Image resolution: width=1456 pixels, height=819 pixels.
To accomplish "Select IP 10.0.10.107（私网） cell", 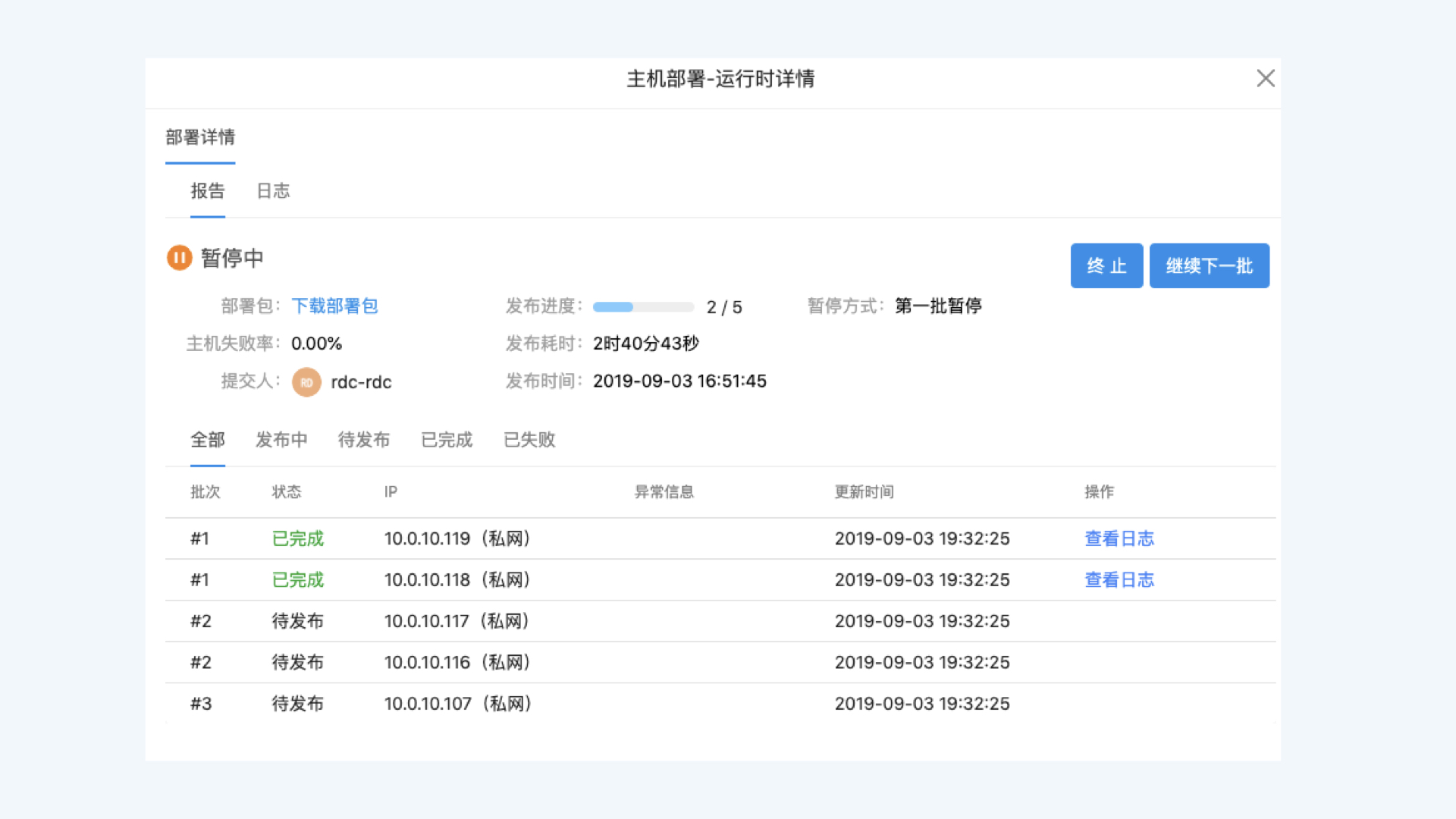I will (460, 704).
